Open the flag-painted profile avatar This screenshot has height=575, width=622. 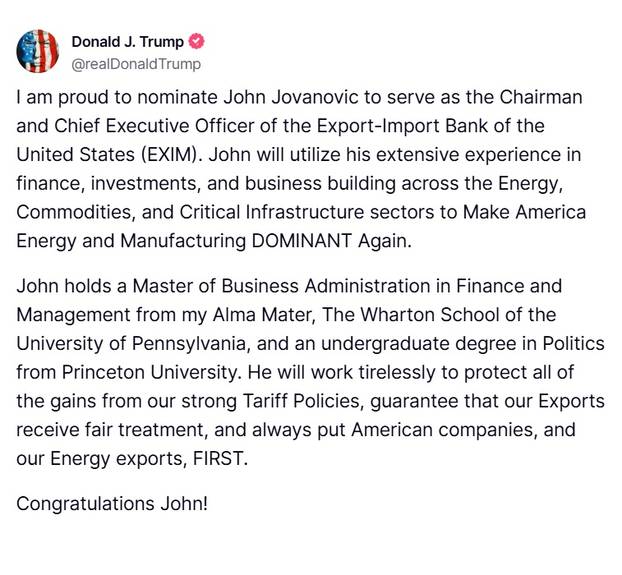pyautogui.click(x=37, y=51)
